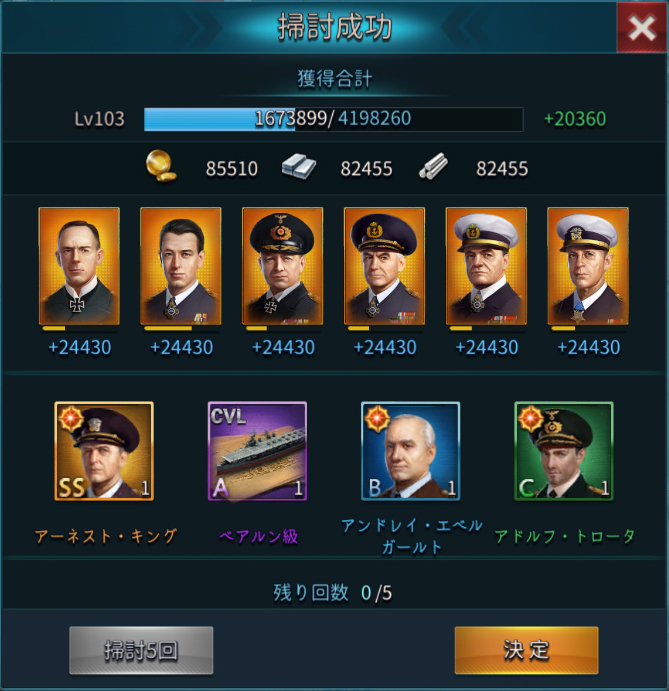Click the 残り回数 0/5 counter
The width and height of the screenshot is (669, 691).
(x=333, y=593)
